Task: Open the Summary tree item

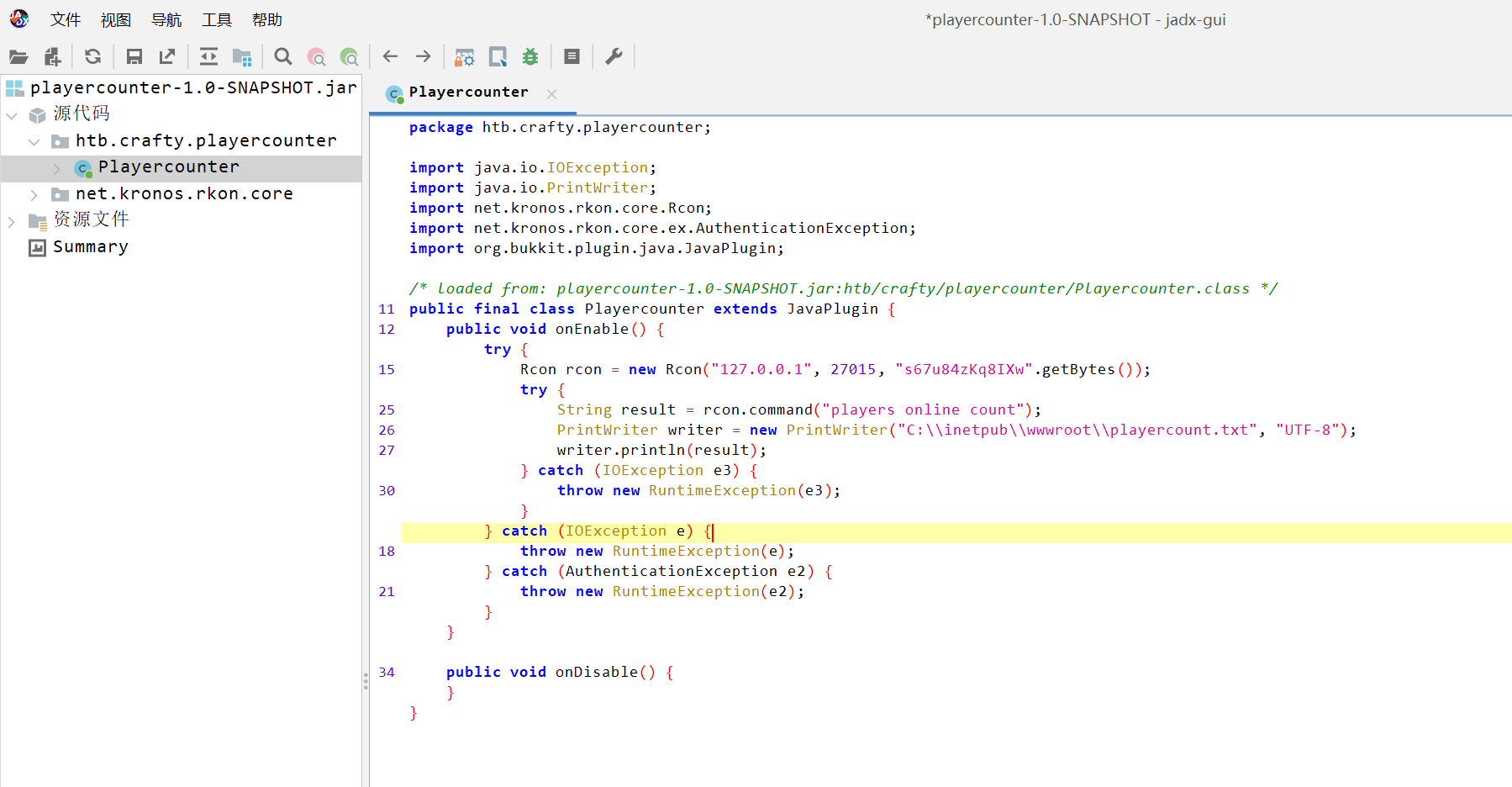Action: (91, 246)
